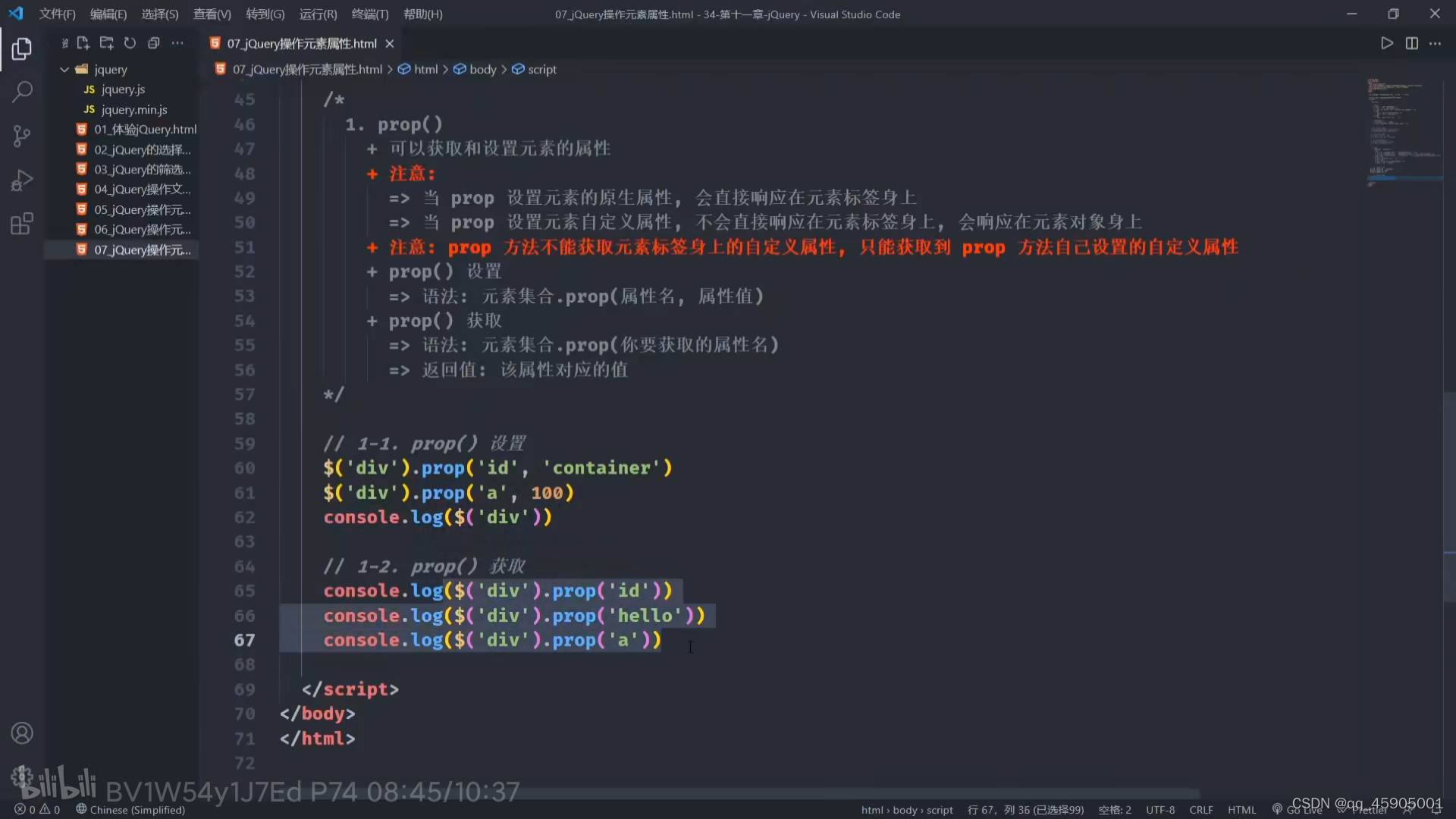This screenshot has width=1456, height=819.
Task: Click the body breadcrumb segment
Action: click(x=482, y=69)
